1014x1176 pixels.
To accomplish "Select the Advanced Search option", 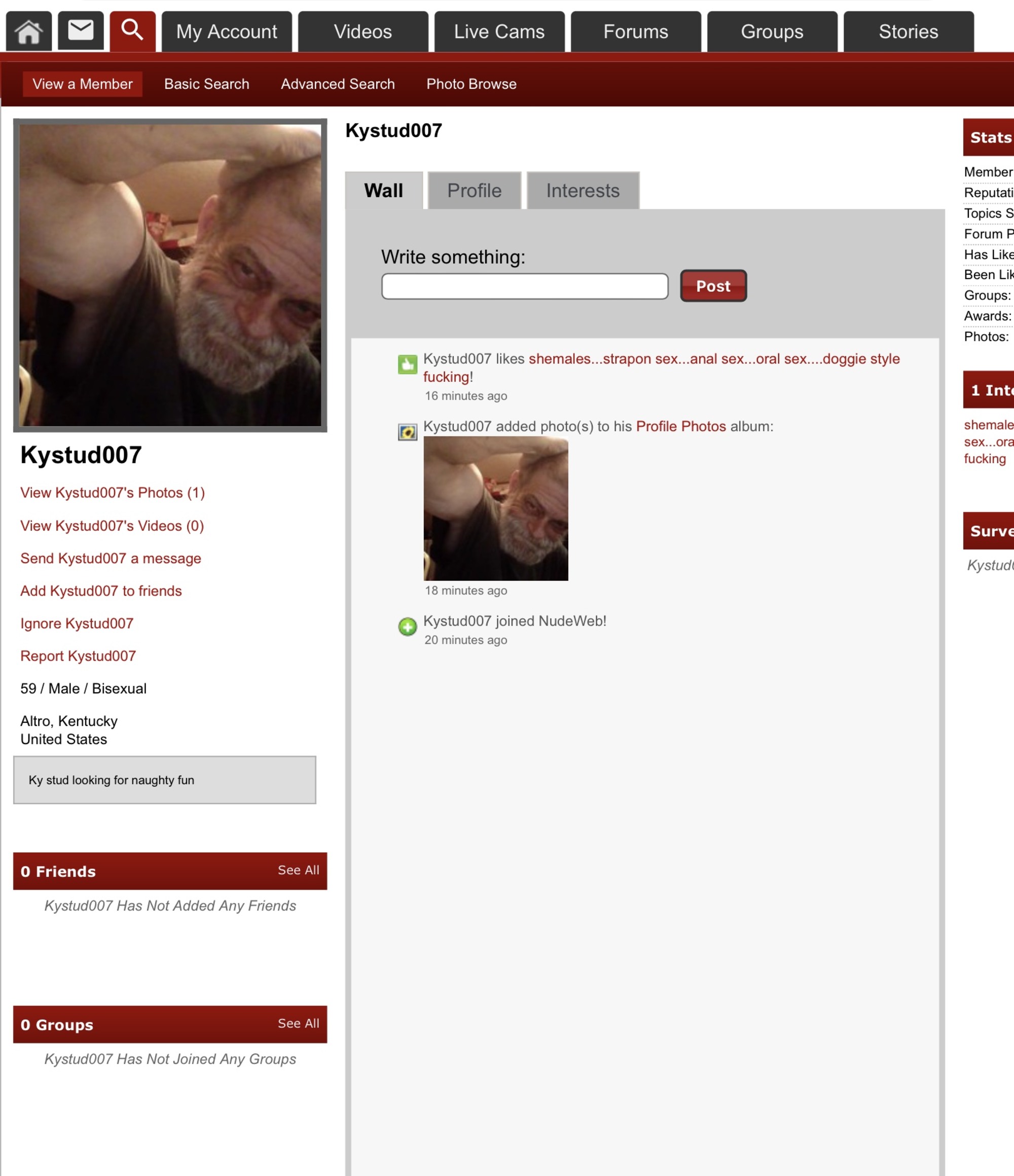I will (337, 84).
